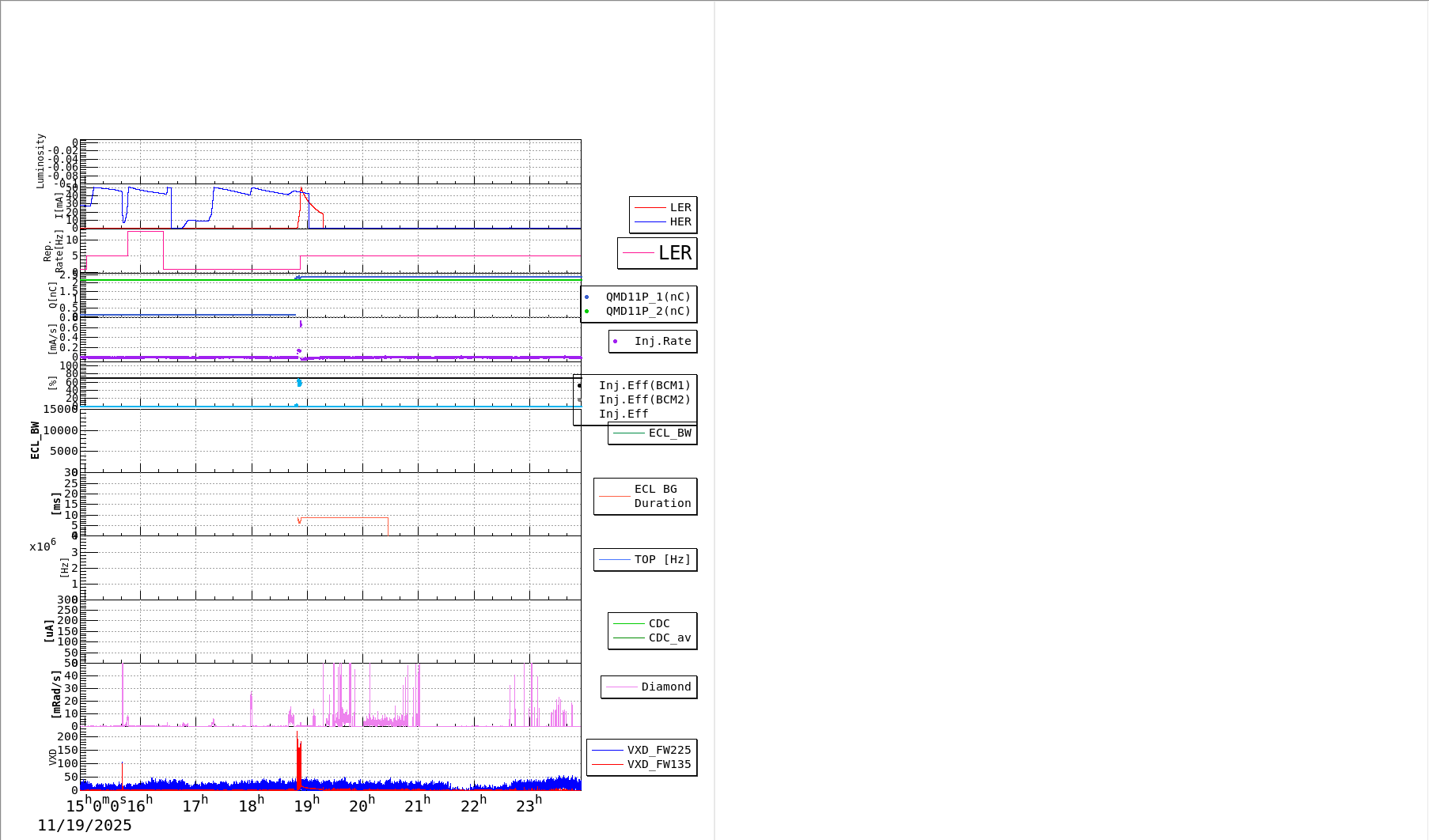Image resolution: width=1429 pixels, height=840 pixels.
Task: Click the QMD11P_1(nC) legend marker
Action: [x=587, y=297]
